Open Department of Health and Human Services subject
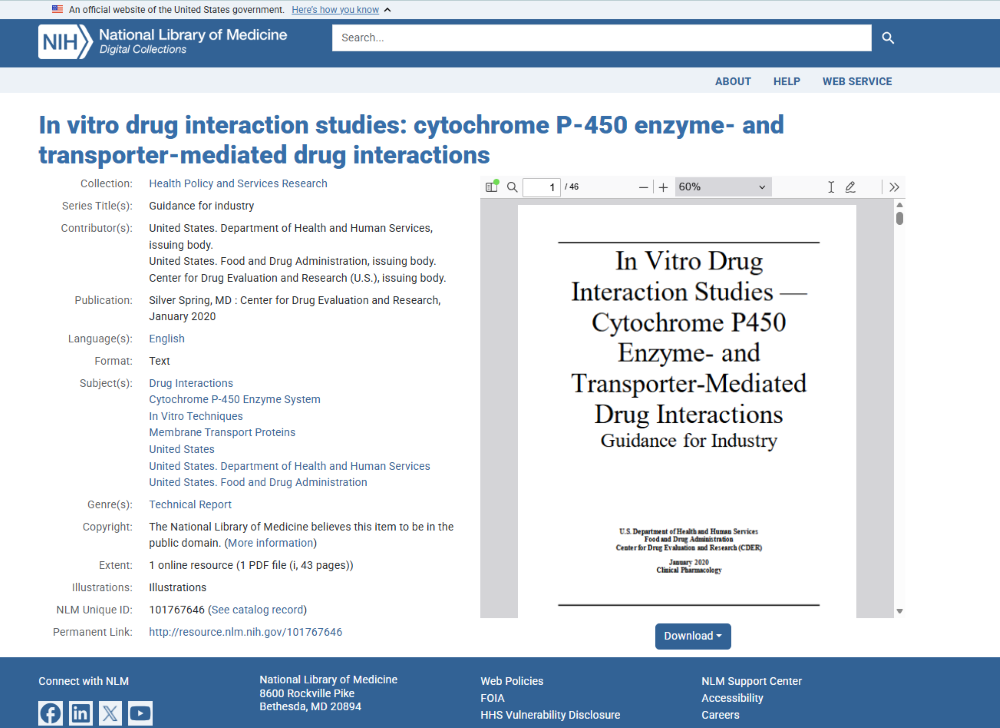Image resolution: width=1000 pixels, height=728 pixels. (290, 466)
